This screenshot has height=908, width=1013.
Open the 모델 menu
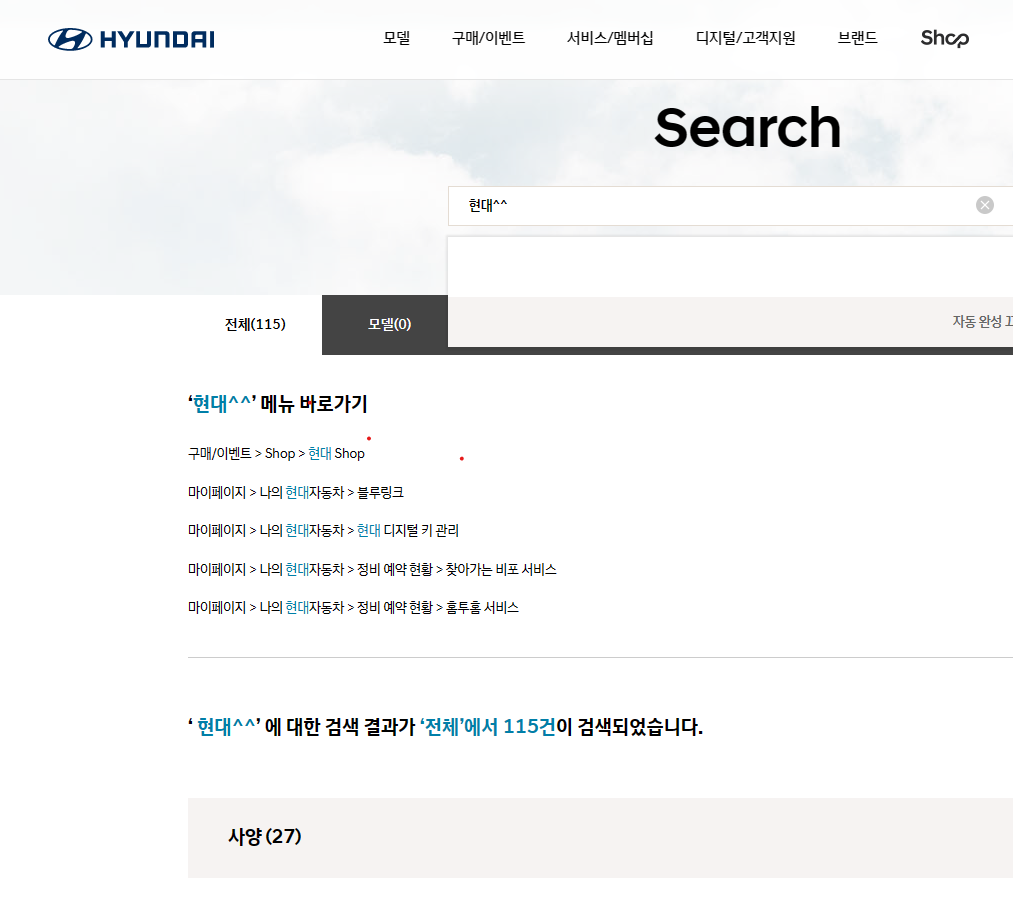point(395,38)
